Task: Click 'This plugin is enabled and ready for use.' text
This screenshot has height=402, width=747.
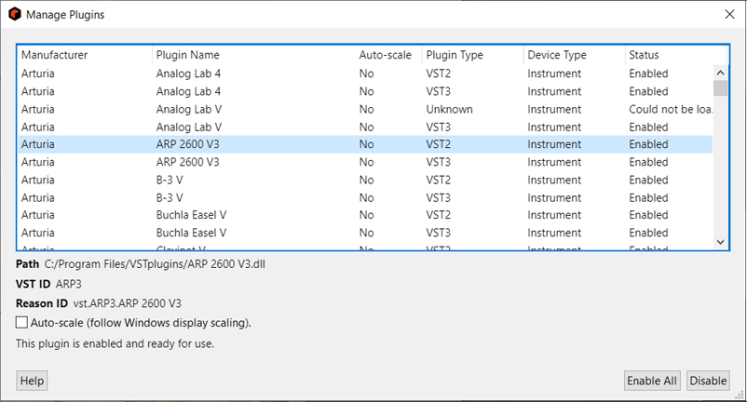Action: (x=115, y=343)
